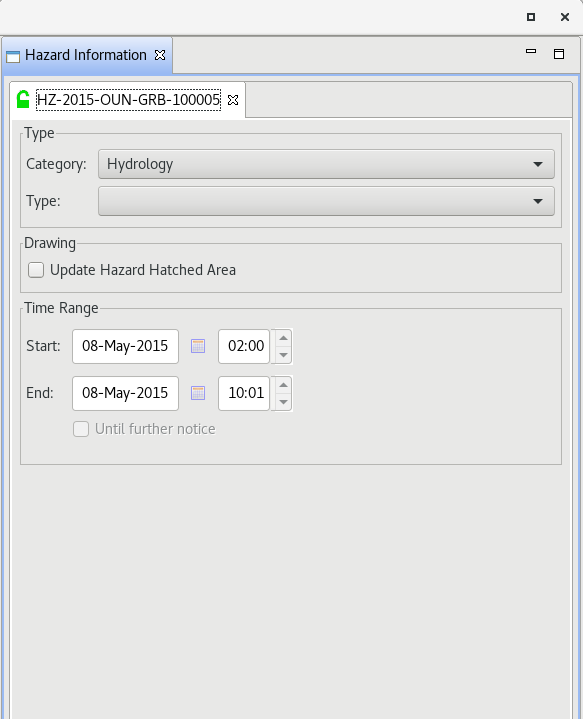
Task: Open the End date calendar picker
Action: (x=198, y=393)
